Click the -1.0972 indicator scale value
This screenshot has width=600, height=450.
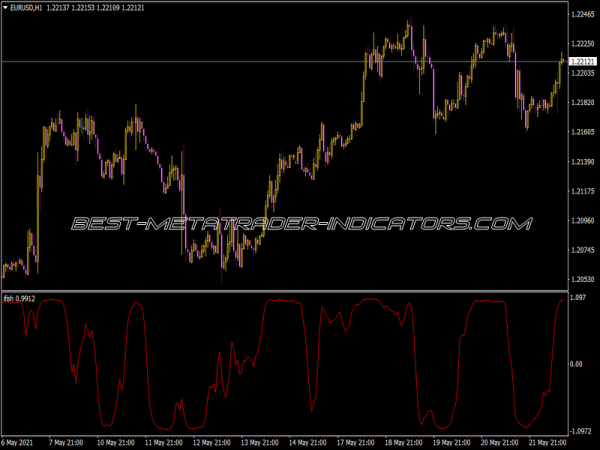coord(580,428)
